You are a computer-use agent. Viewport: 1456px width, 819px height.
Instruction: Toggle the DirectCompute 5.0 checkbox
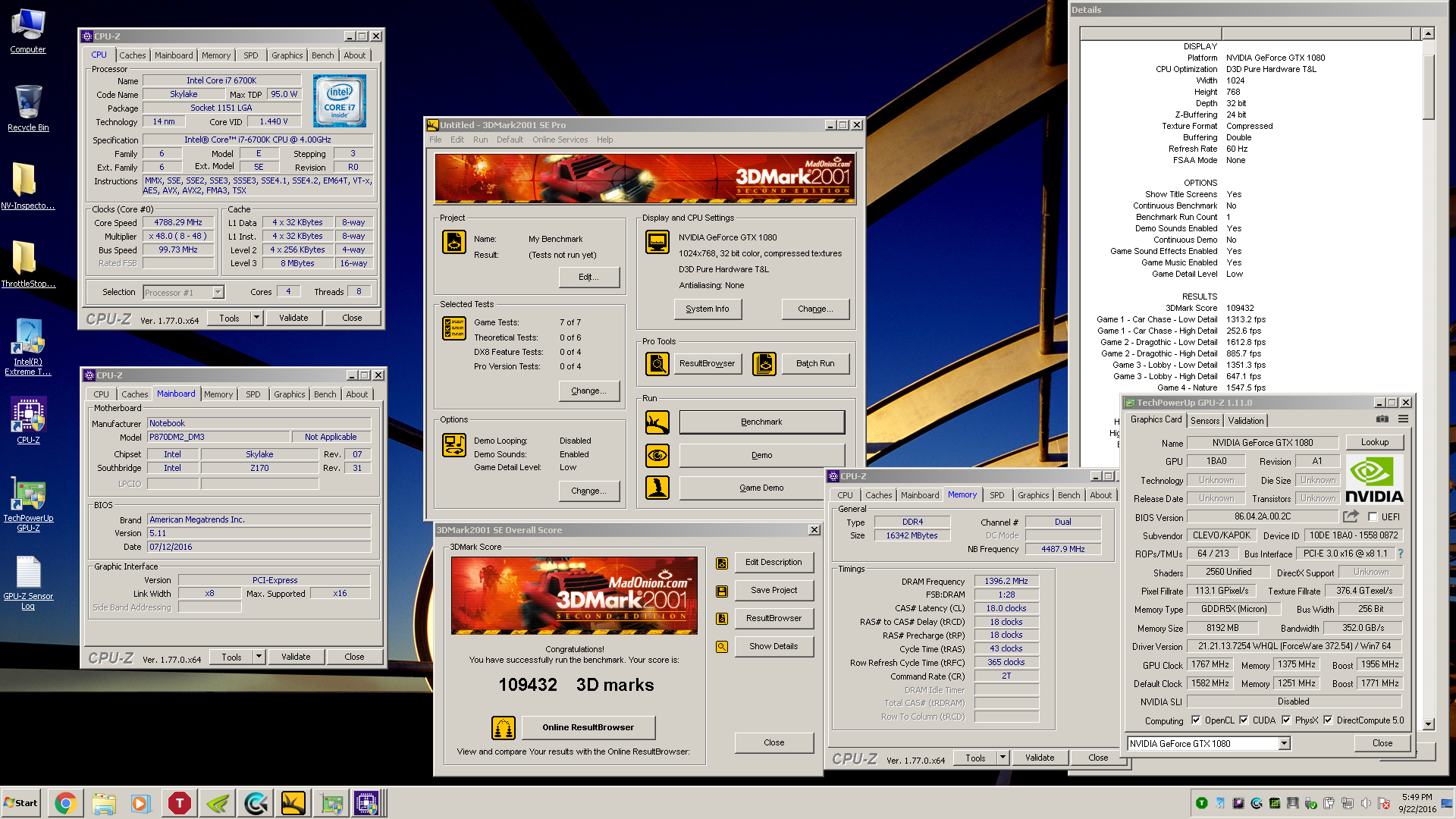click(1328, 720)
